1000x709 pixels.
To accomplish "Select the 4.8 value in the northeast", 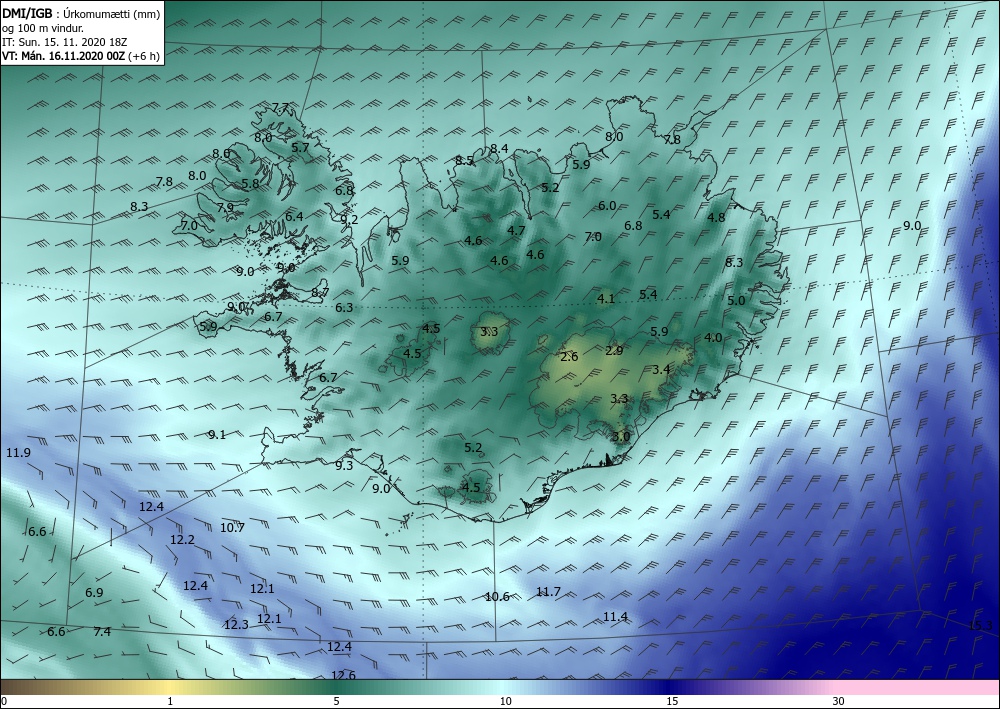I will (x=716, y=217).
